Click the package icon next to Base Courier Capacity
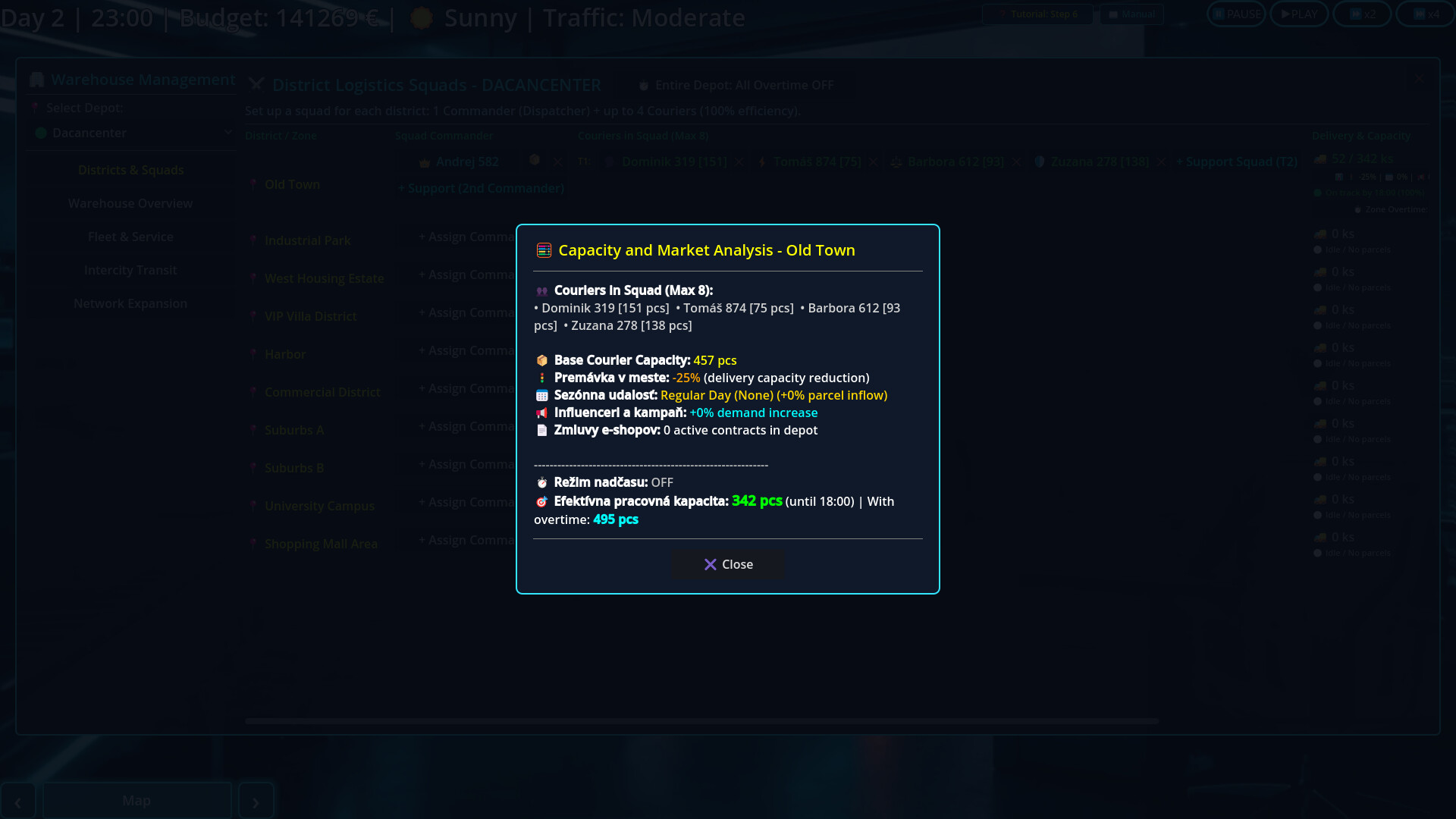 click(541, 361)
